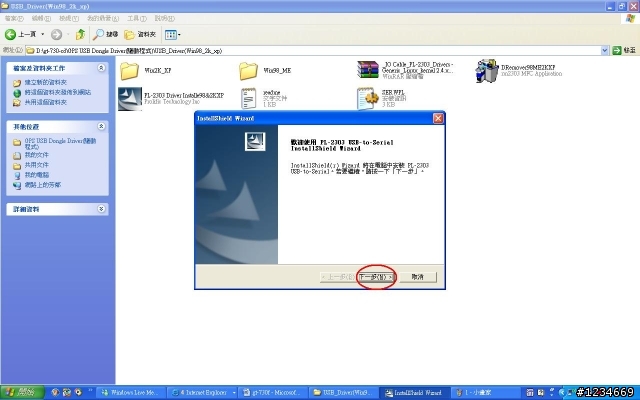This screenshot has height=400, width=640.
Task: Open the Edit (編輯) menu
Action: click(x=41, y=18)
